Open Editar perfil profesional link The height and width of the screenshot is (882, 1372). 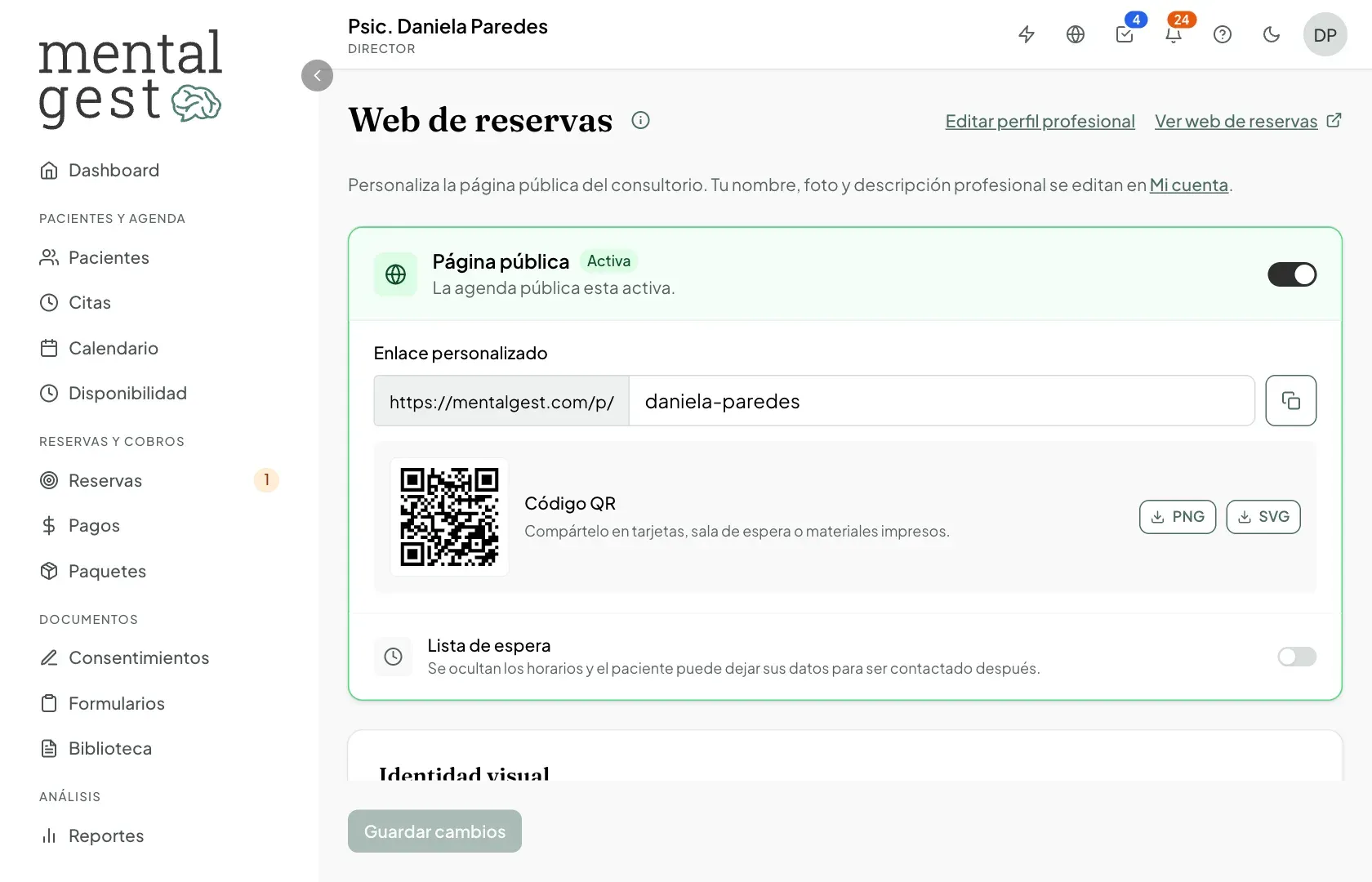pos(1040,121)
